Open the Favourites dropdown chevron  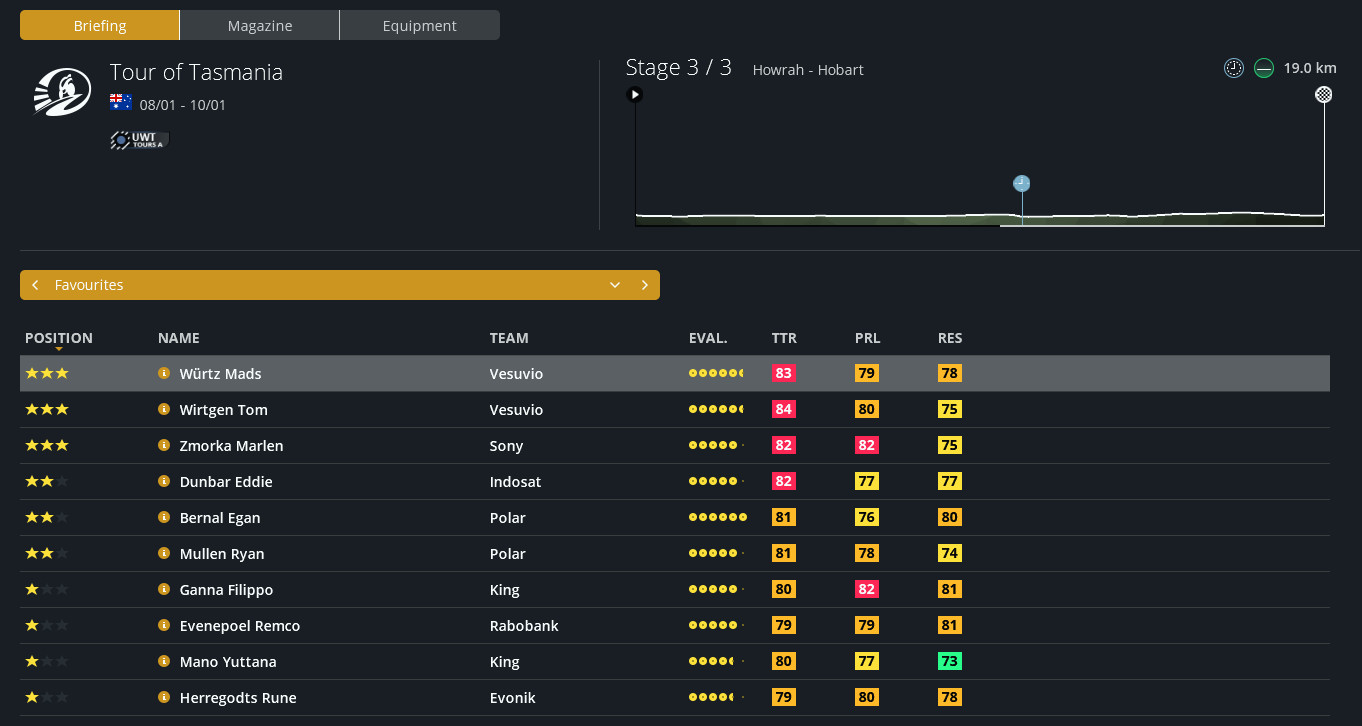(615, 285)
